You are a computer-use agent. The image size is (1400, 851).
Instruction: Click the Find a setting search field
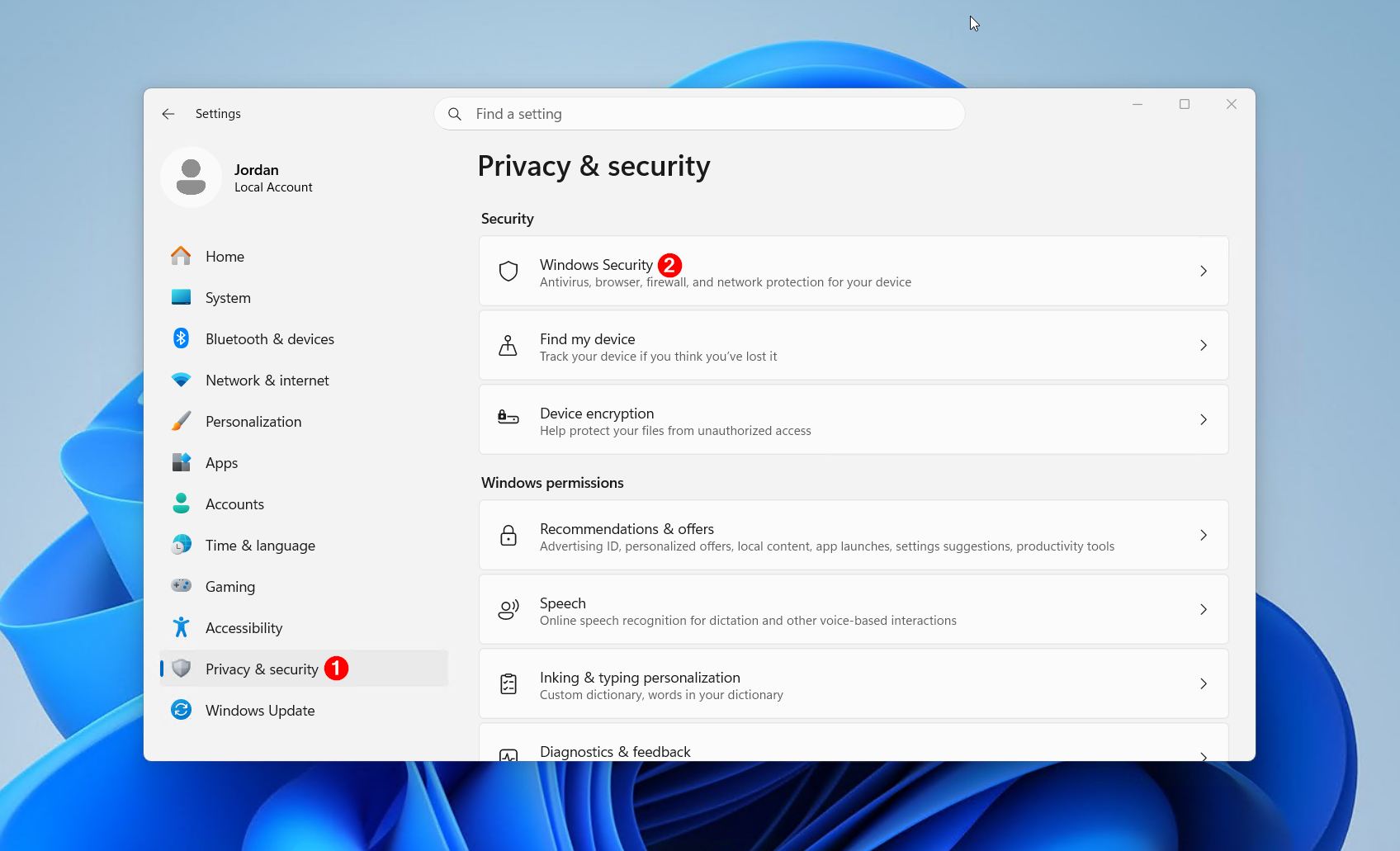pyautogui.click(x=699, y=114)
